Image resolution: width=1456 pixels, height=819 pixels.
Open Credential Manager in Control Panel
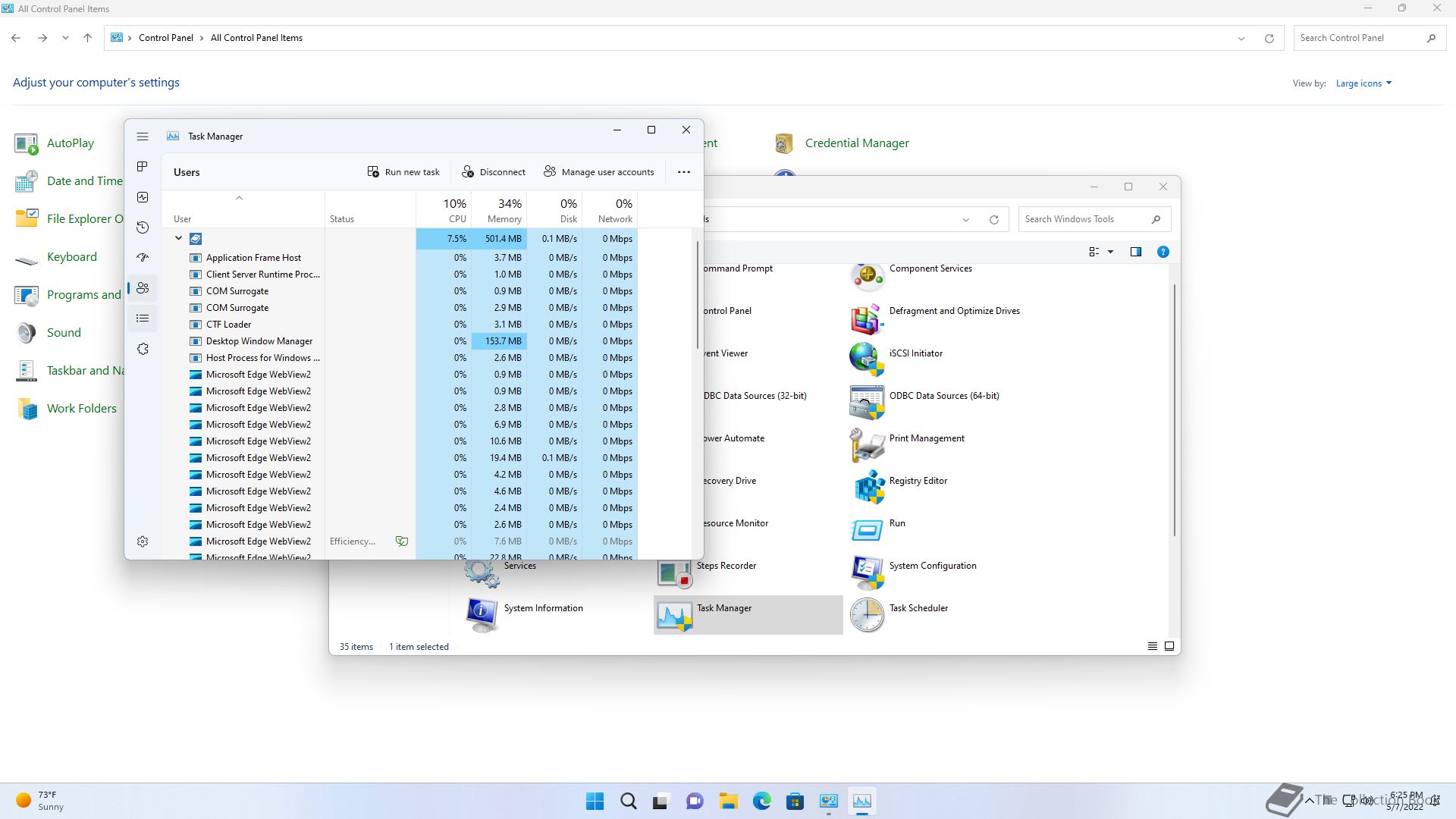842,143
